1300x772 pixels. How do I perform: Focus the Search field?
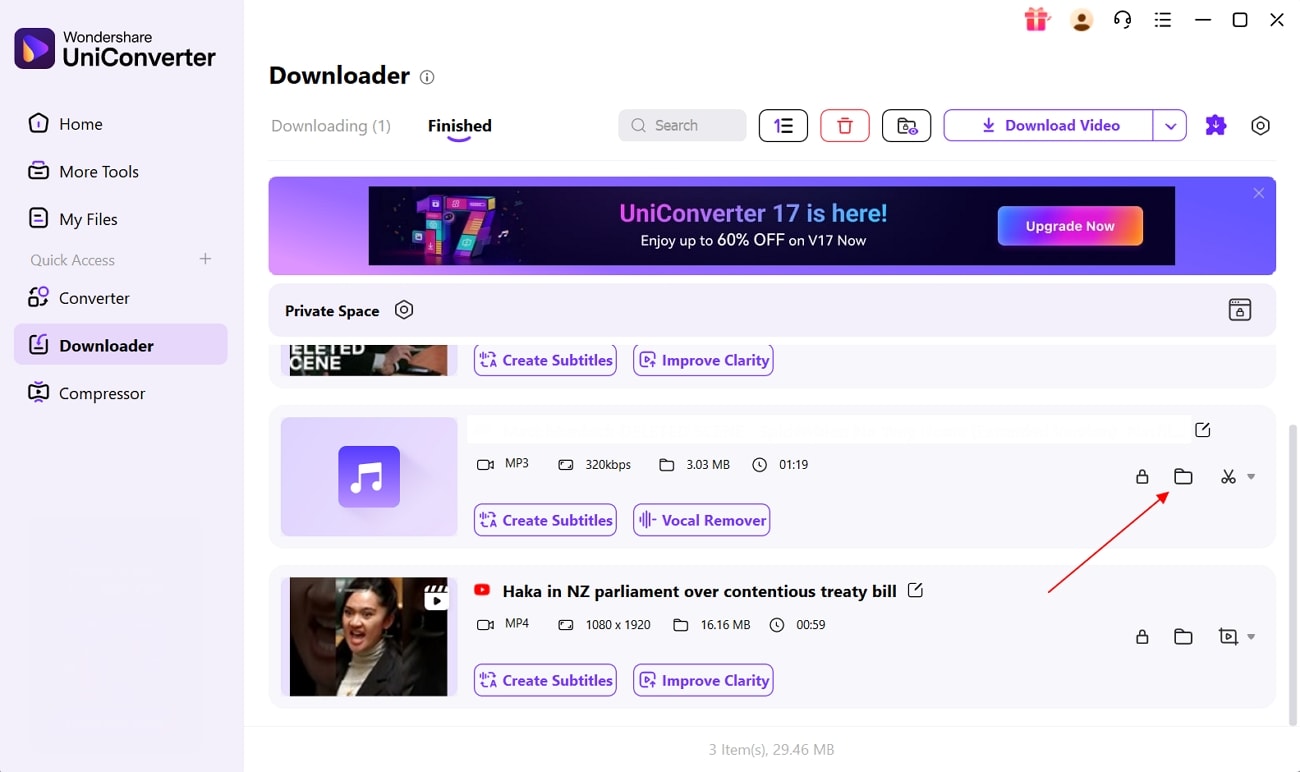click(x=682, y=125)
